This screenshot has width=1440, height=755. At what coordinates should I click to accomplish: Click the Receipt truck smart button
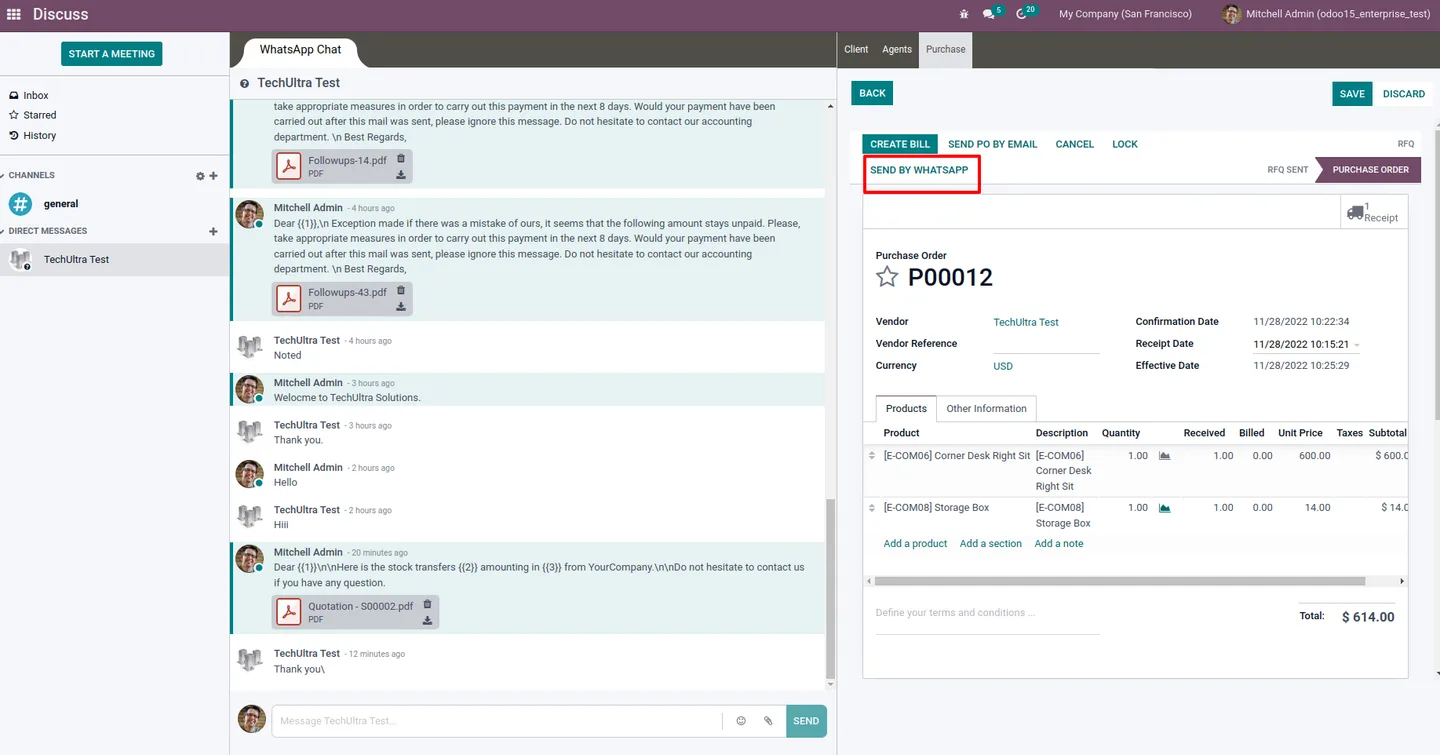1373,212
